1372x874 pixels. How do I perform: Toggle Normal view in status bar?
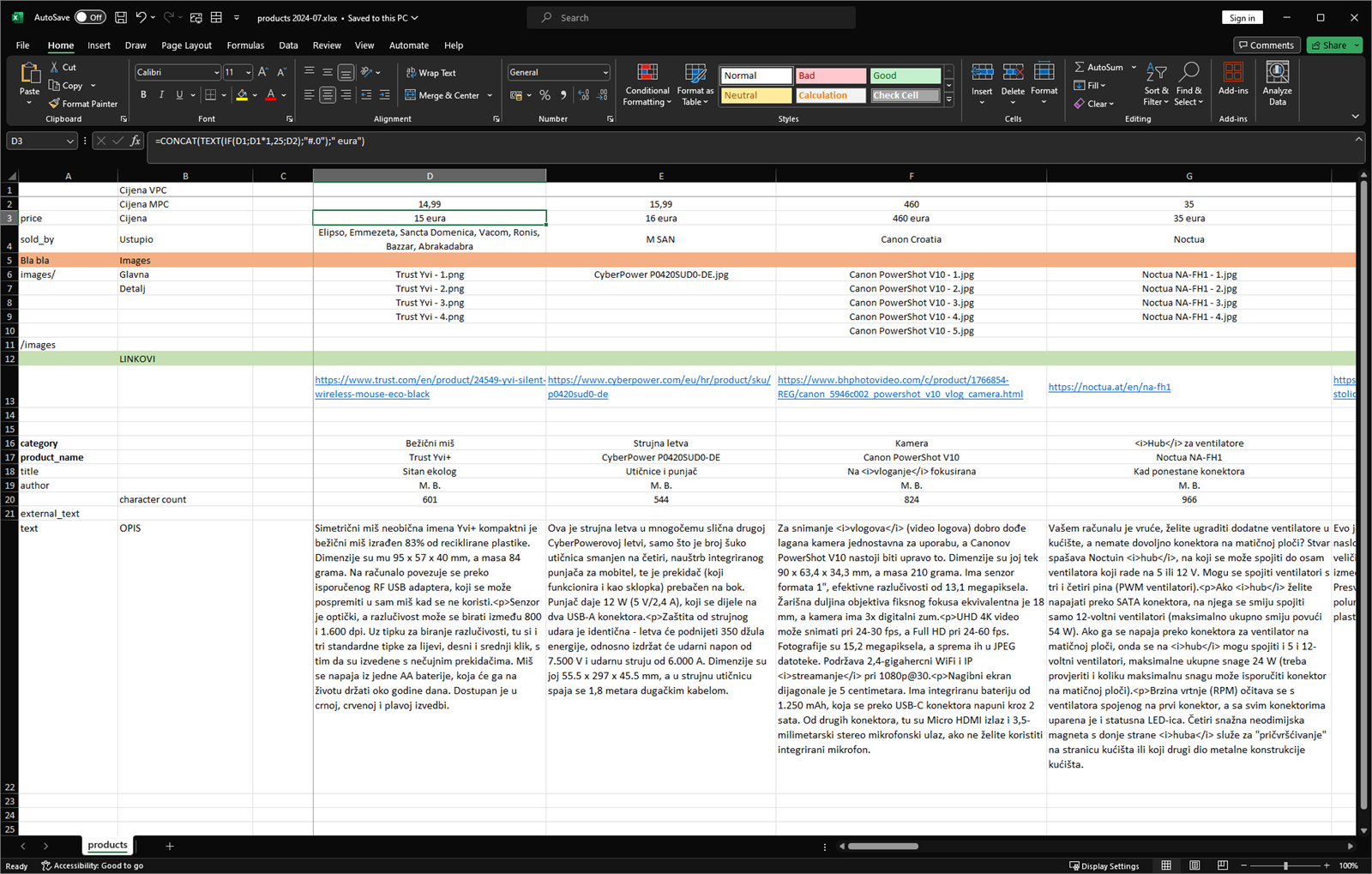[1166, 865]
